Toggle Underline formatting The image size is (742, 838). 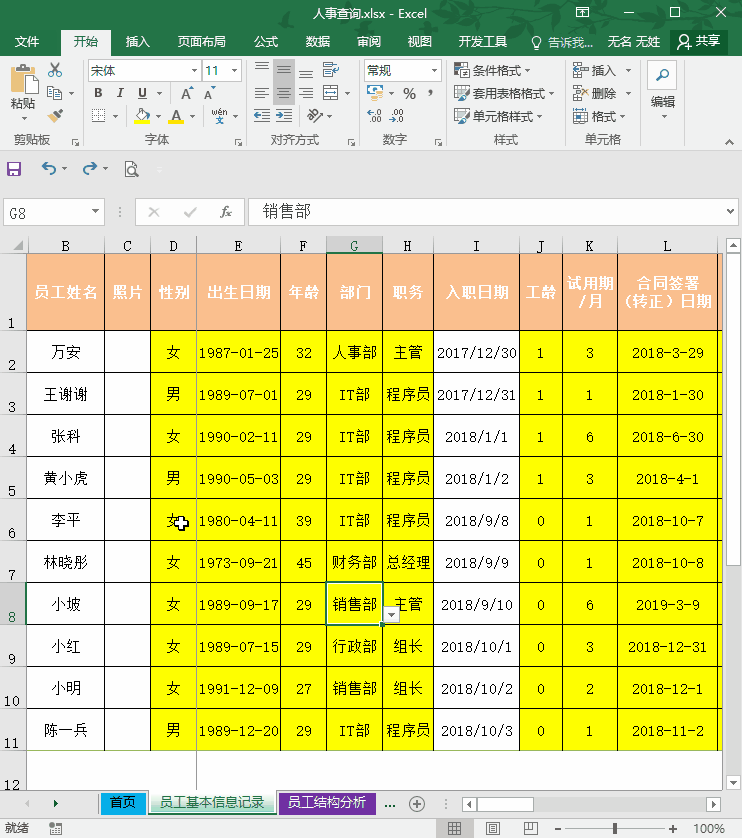(x=142, y=93)
